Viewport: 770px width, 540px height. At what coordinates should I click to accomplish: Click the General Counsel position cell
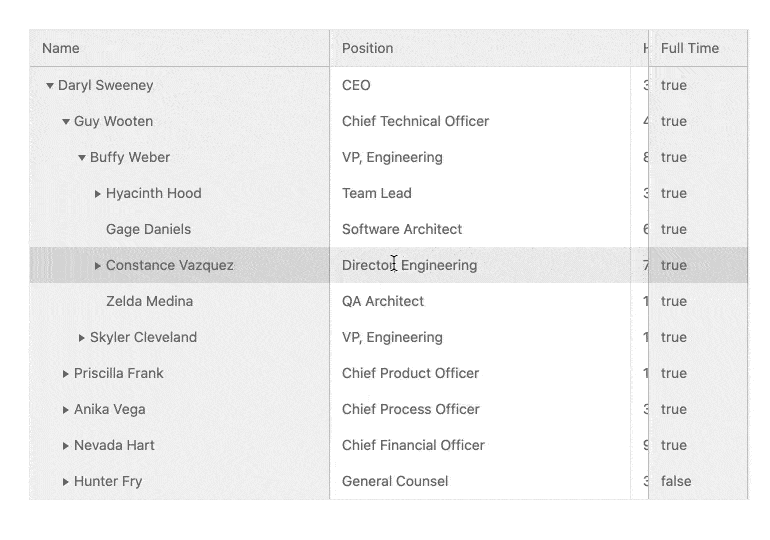[x=395, y=482]
